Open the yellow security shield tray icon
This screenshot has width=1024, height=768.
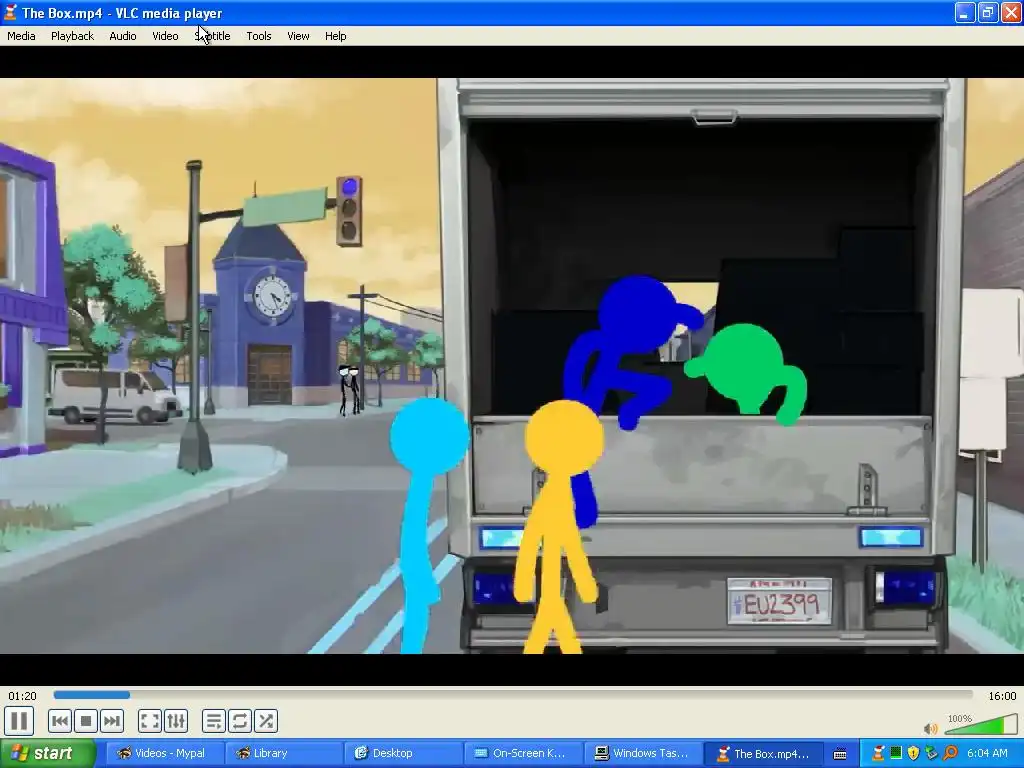pyautogui.click(x=913, y=753)
